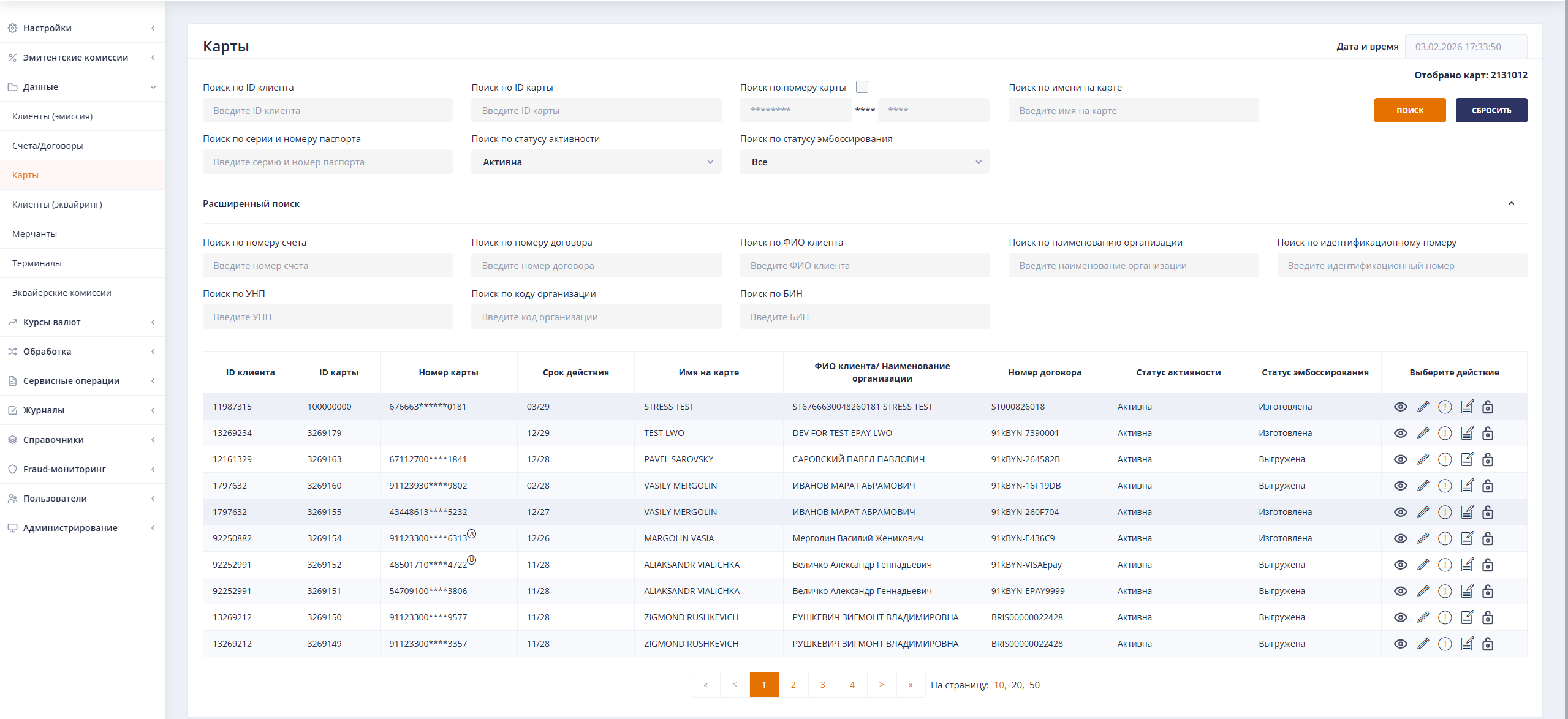Click the Введите ФИО клиента input field

click(x=864, y=266)
